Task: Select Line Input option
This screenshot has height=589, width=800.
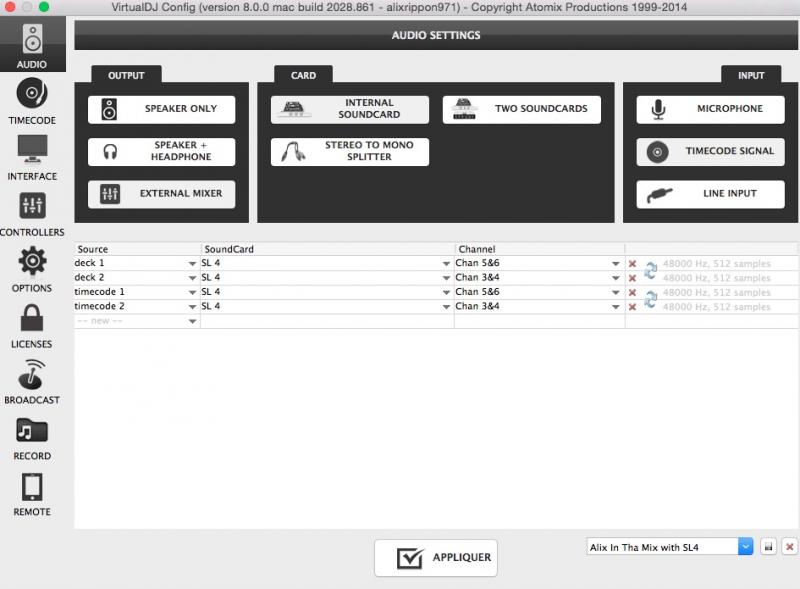Action: pyautogui.click(x=710, y=194)
